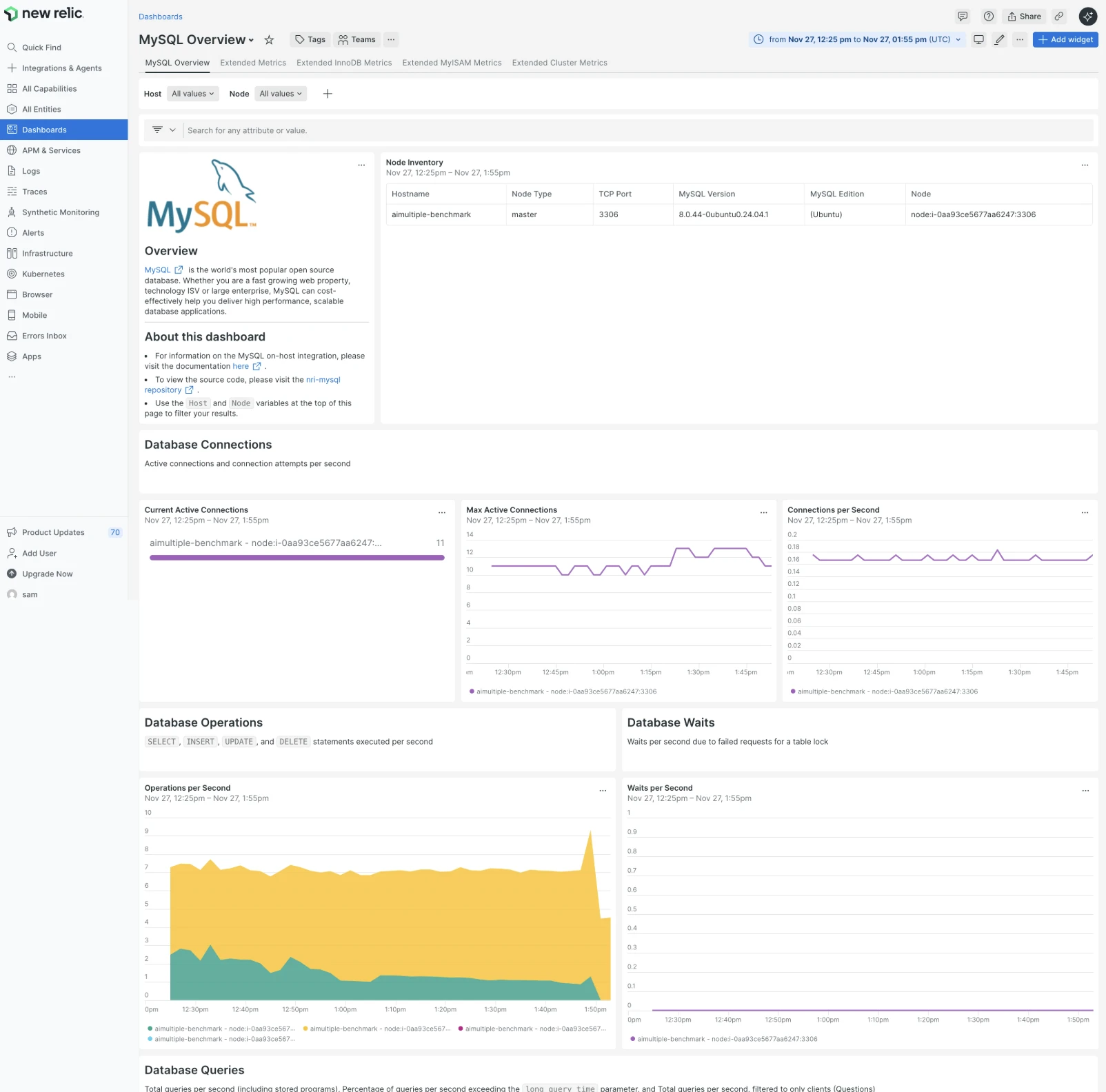Image resolution: width=1106 pixels, height=1092 pixels.
Task: Open feedback chat icon in header
Action: coord(963,17)
